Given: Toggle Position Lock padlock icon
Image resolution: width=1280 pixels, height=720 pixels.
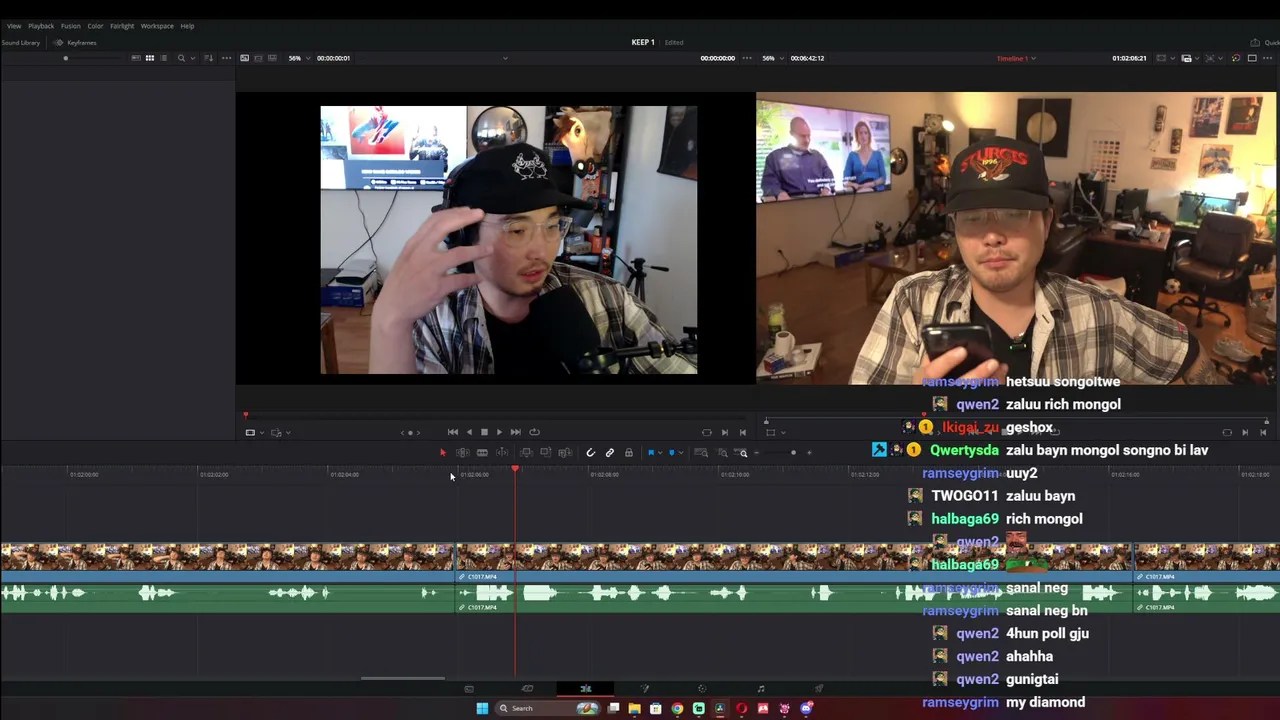Looking at the screenshot, I should [629, 453].
